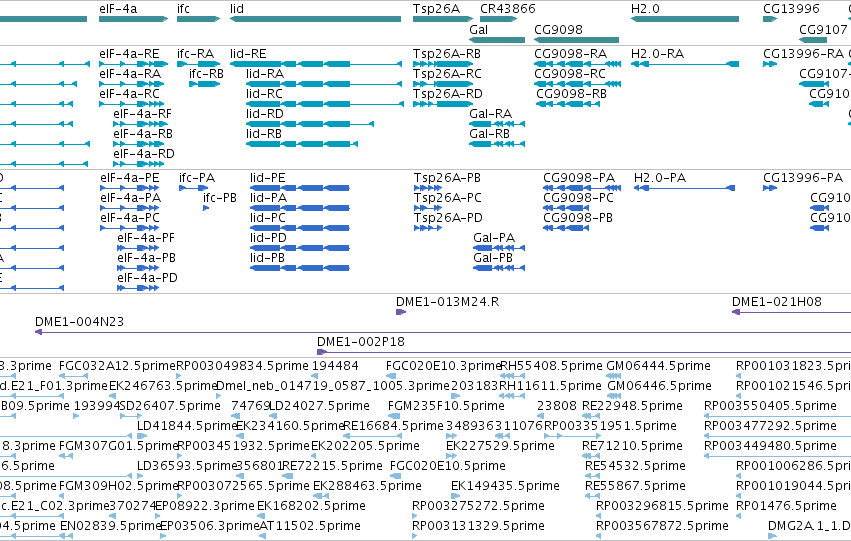Select protein CG13996-PA
The width and height of the screenshot is (851, 541).
tap(803, 178)
